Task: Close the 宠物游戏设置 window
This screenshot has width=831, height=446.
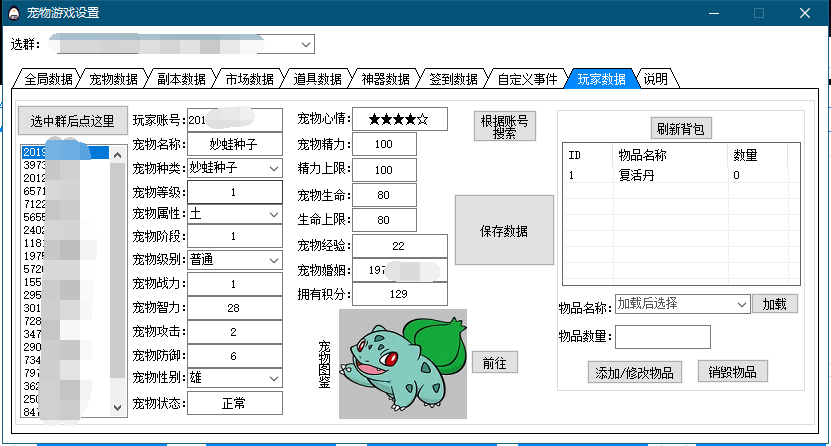Action: [x=805, y=13]
